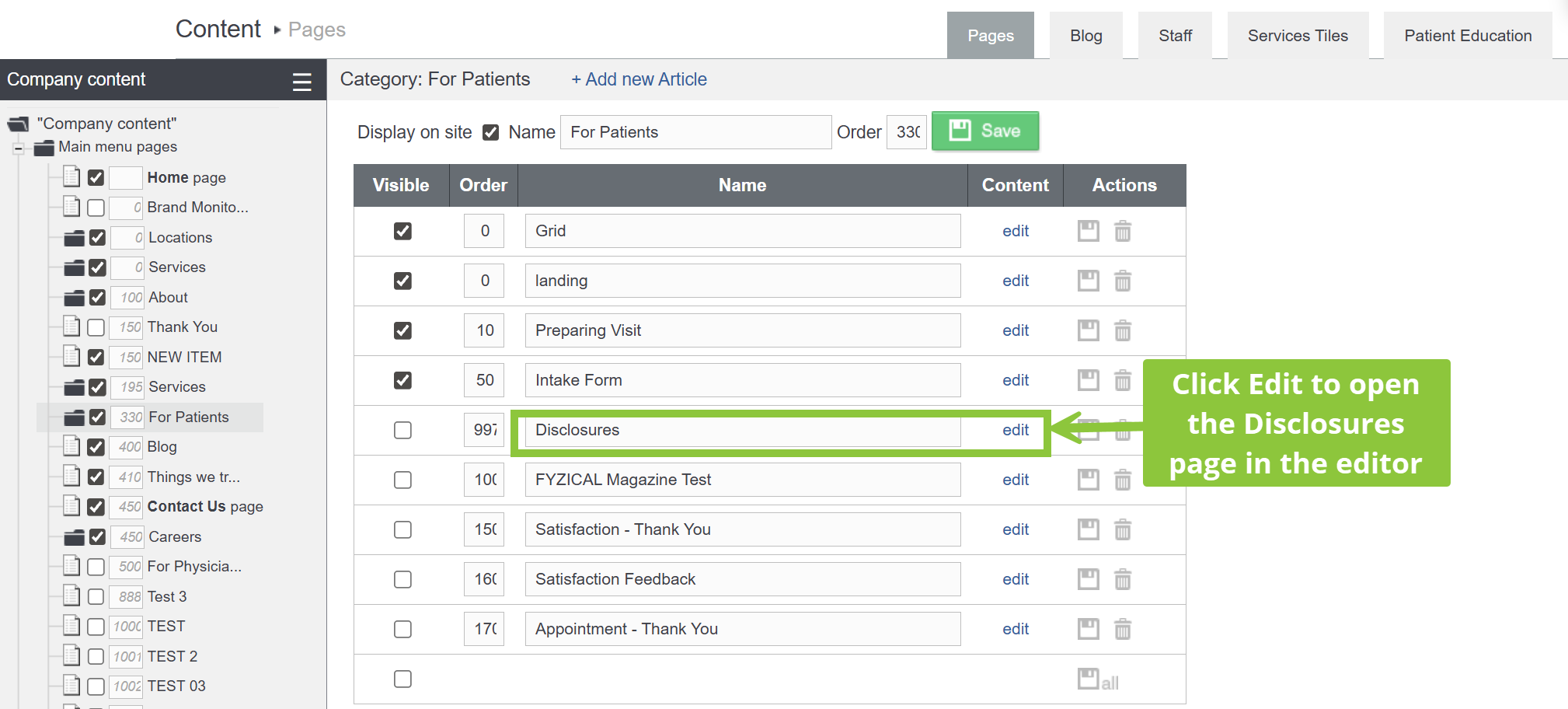Check Visible for FYZICAL Magazine Test

(x=402, y=480)
